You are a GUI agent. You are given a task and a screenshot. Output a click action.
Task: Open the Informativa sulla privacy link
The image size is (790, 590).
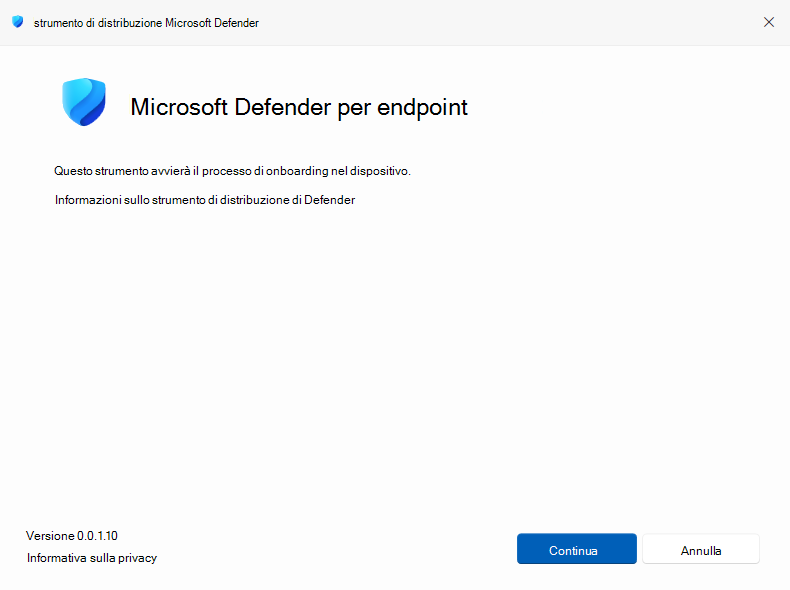[92, 558]
